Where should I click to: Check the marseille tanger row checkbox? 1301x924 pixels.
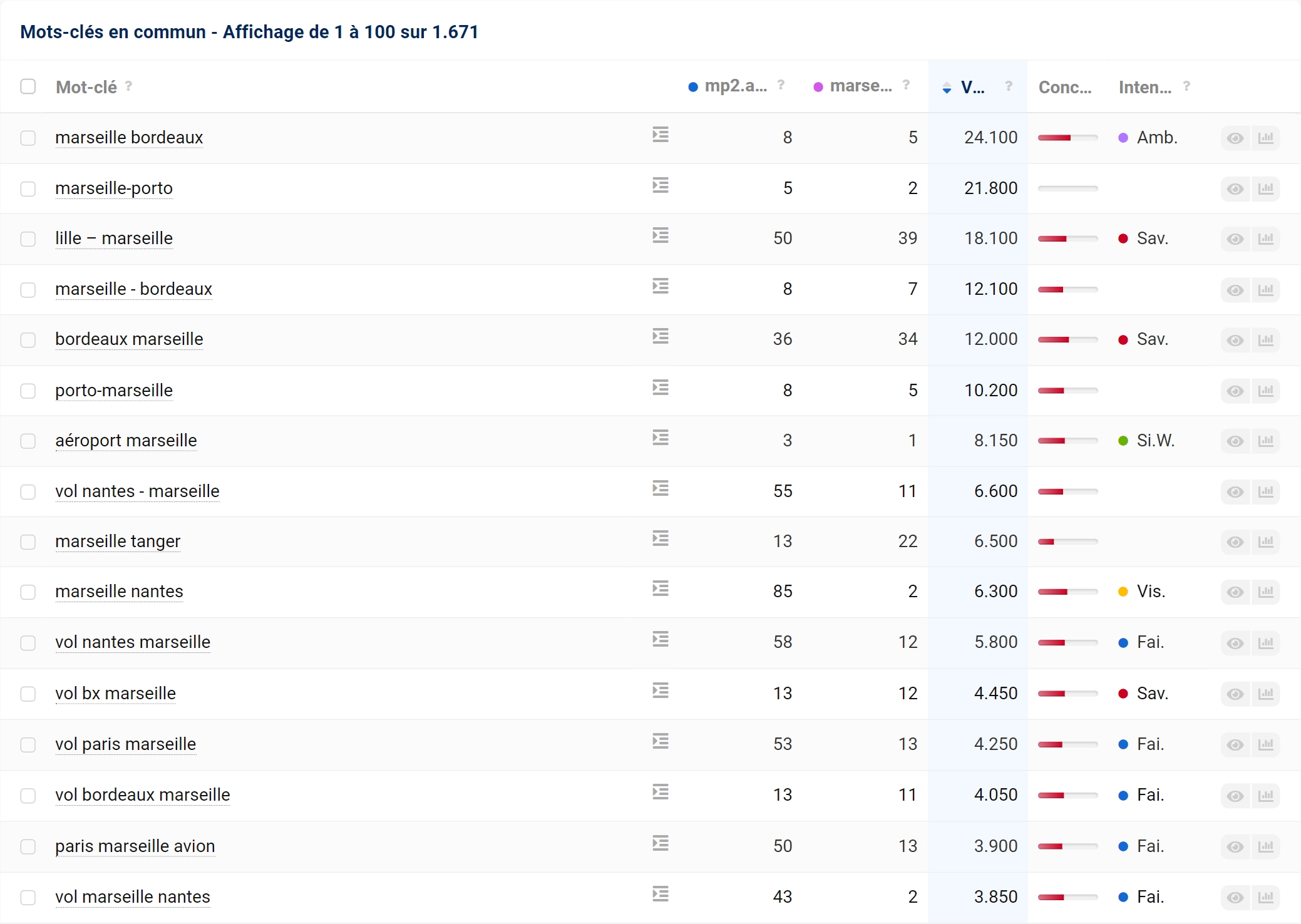28,542
